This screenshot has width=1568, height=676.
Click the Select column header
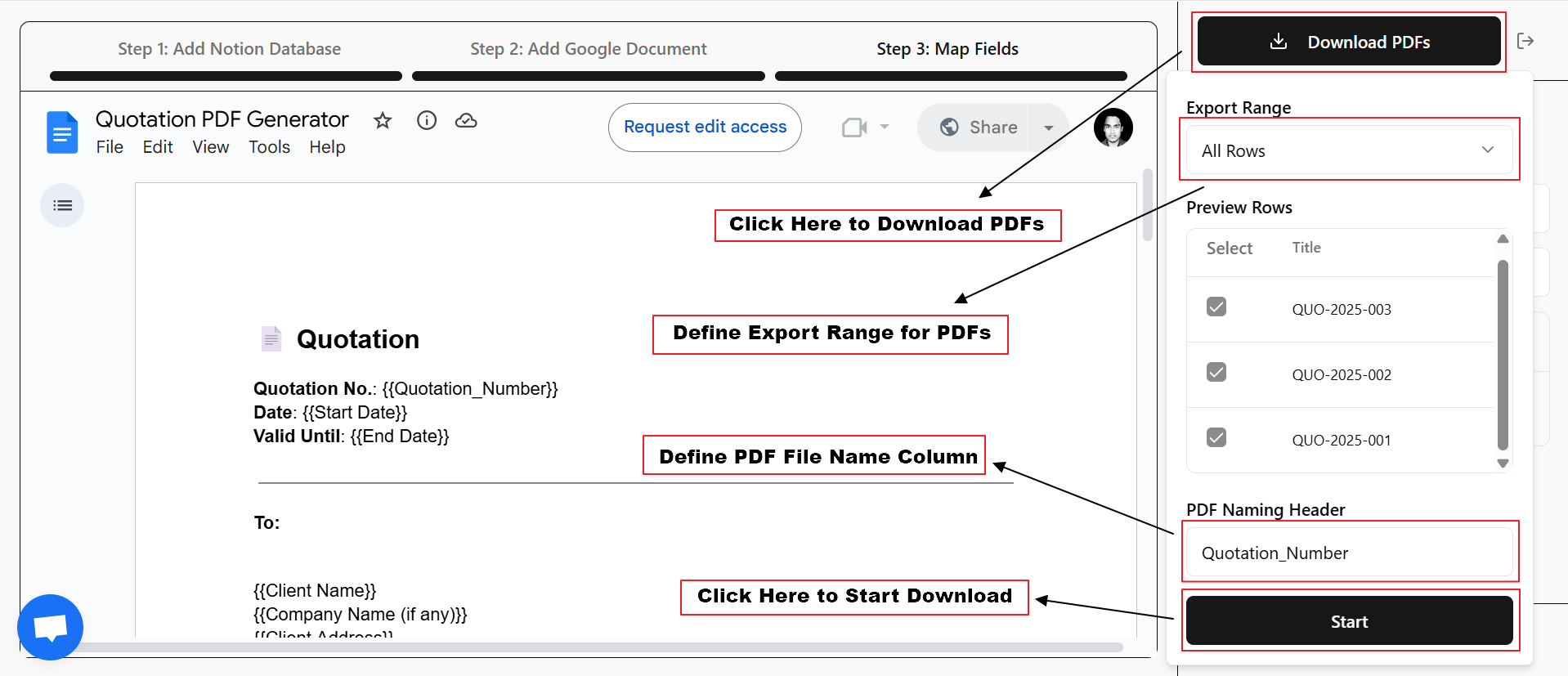(x=1230, y=248)
